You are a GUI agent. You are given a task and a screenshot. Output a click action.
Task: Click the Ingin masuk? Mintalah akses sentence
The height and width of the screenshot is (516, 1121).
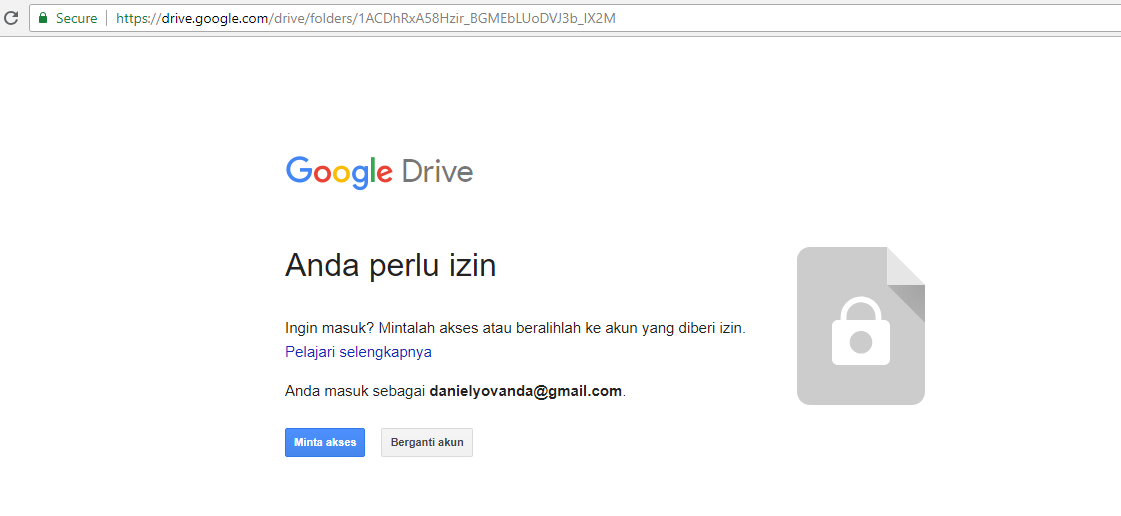tap(515, 329)
